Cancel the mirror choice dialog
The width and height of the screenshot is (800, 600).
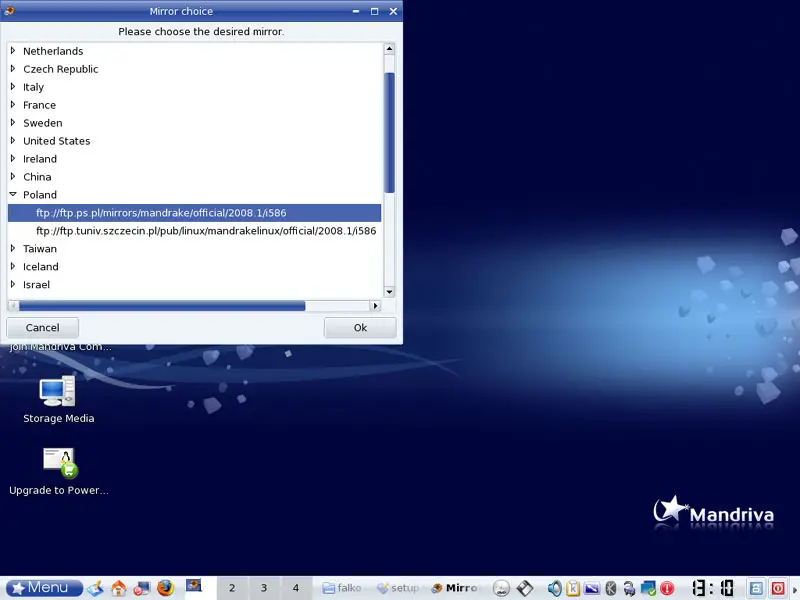42,328
